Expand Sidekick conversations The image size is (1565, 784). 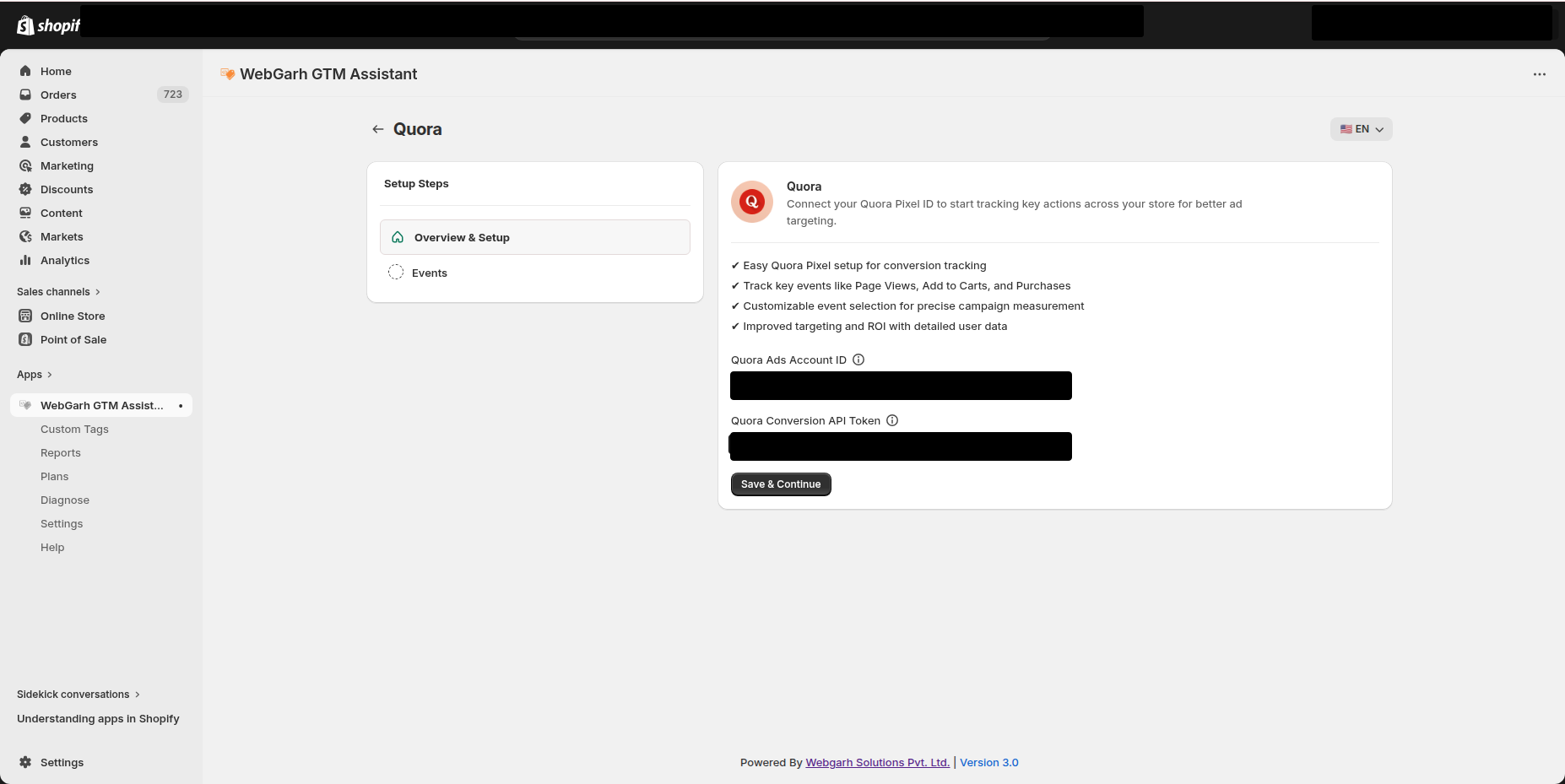[79, 695]
